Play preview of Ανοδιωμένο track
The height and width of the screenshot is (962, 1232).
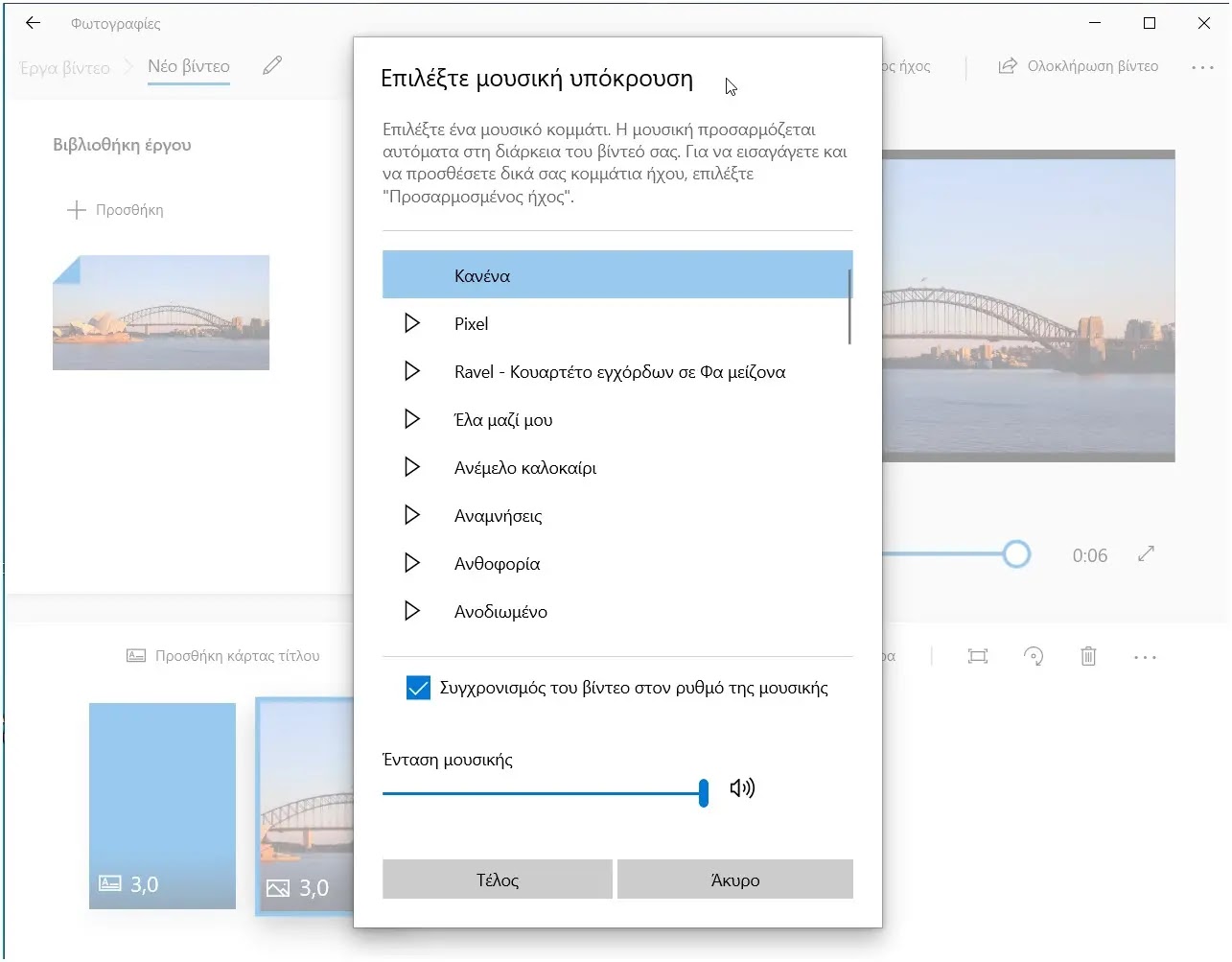point(412,611)
